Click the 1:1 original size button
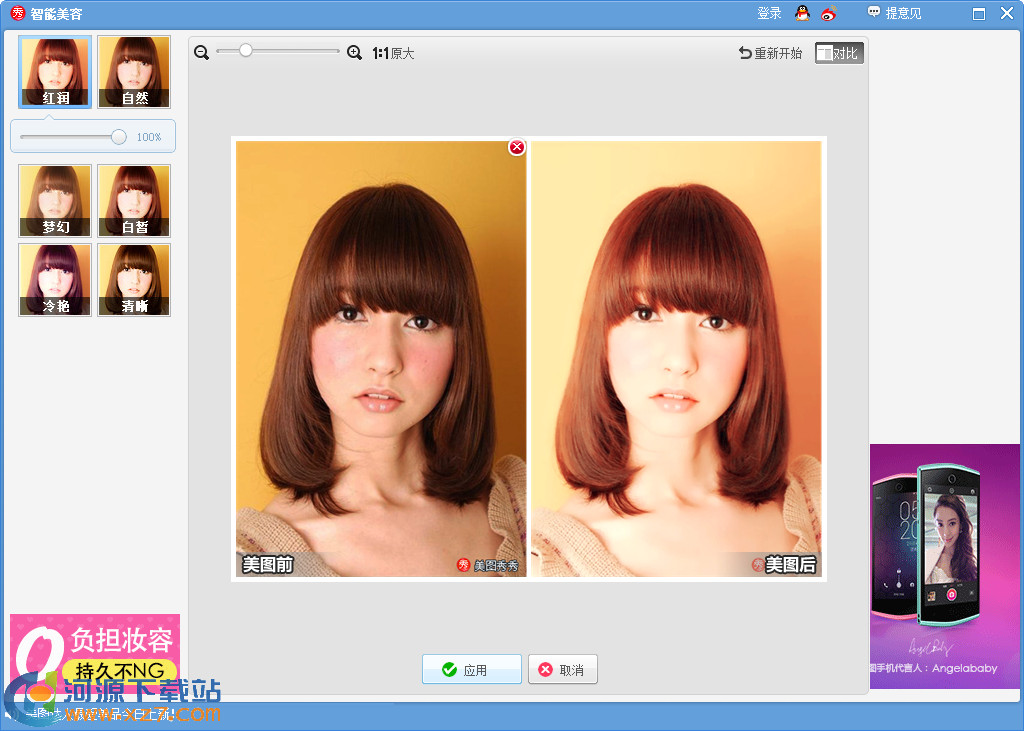 [x=393, y=53]
